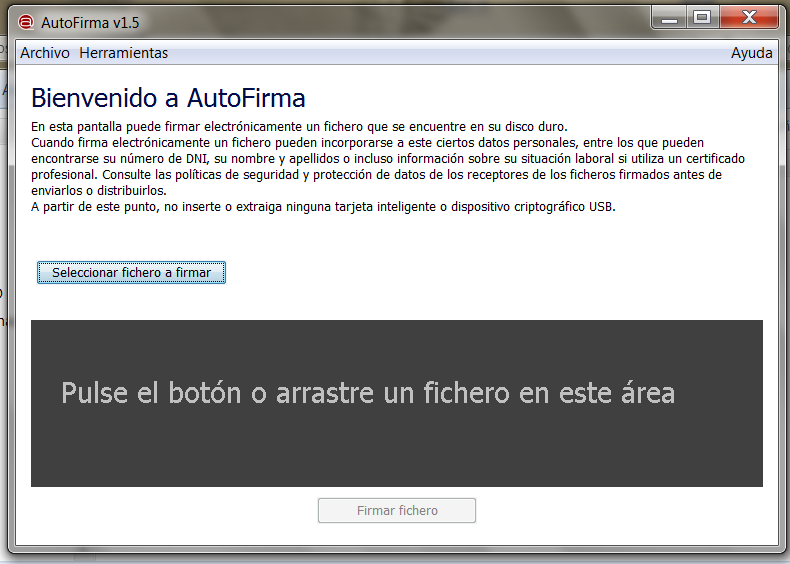The width and height of the screenshot is (790, 564).
Task: Open the Archivo menu
Action: (x=45, y=53)
